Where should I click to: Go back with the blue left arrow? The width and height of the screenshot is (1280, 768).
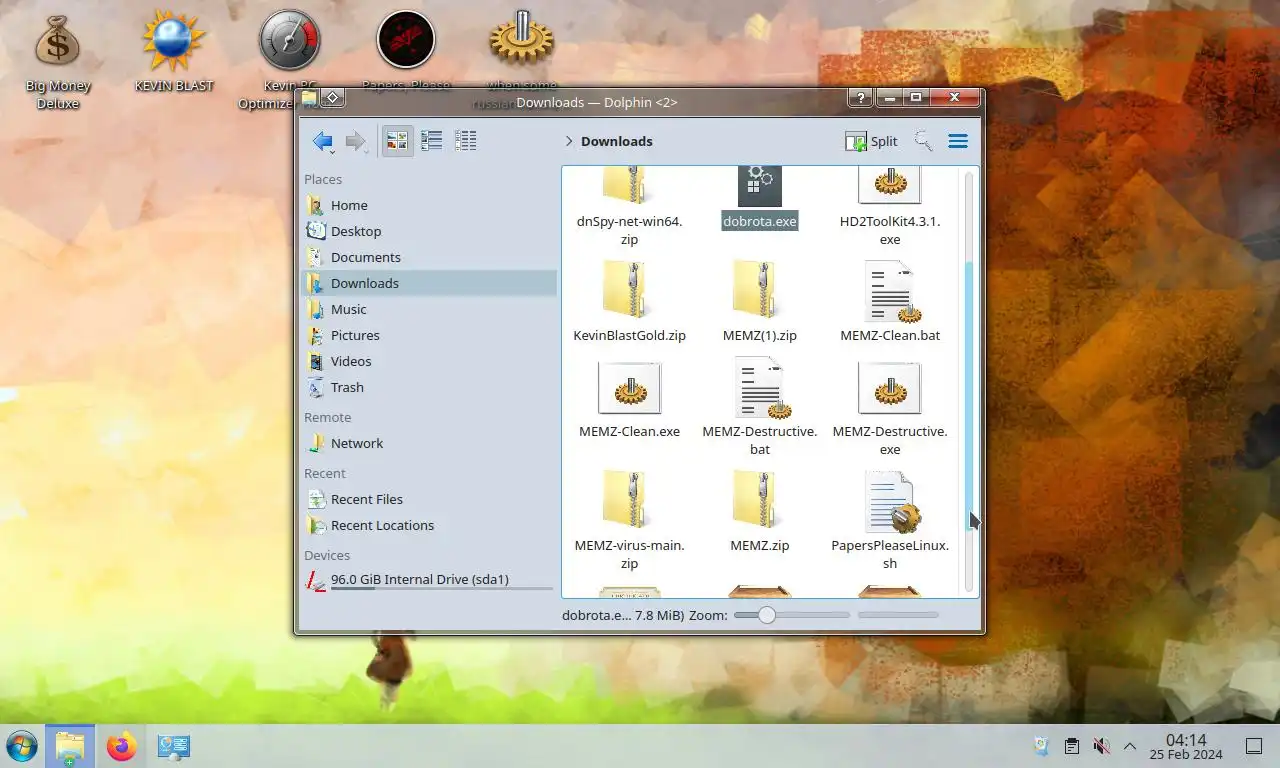tap(322, 141)
